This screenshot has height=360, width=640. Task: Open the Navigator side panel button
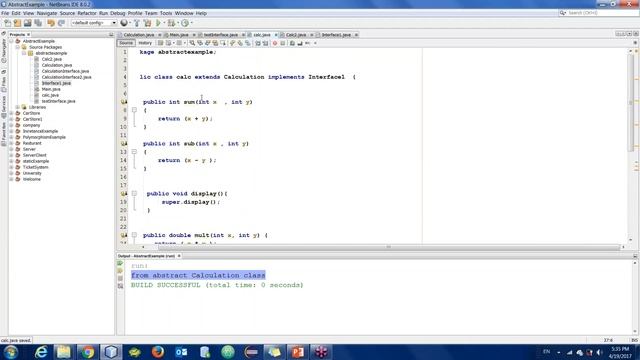4,51
